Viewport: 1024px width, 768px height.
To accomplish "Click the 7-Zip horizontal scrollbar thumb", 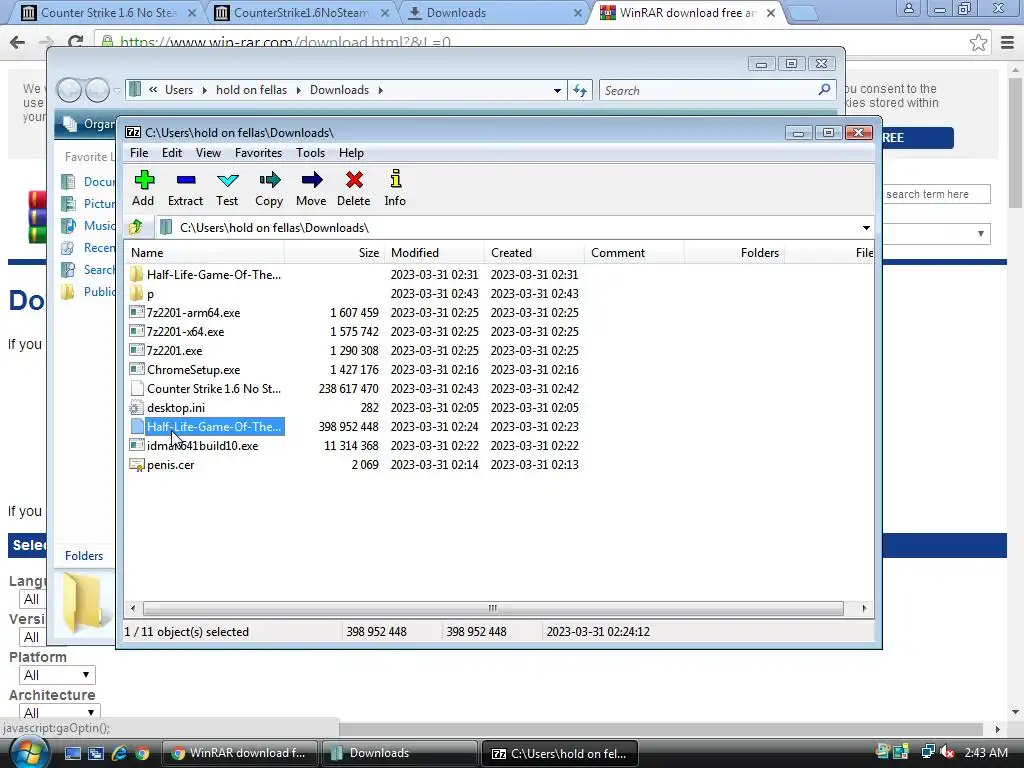I will [x=493, y=609].
